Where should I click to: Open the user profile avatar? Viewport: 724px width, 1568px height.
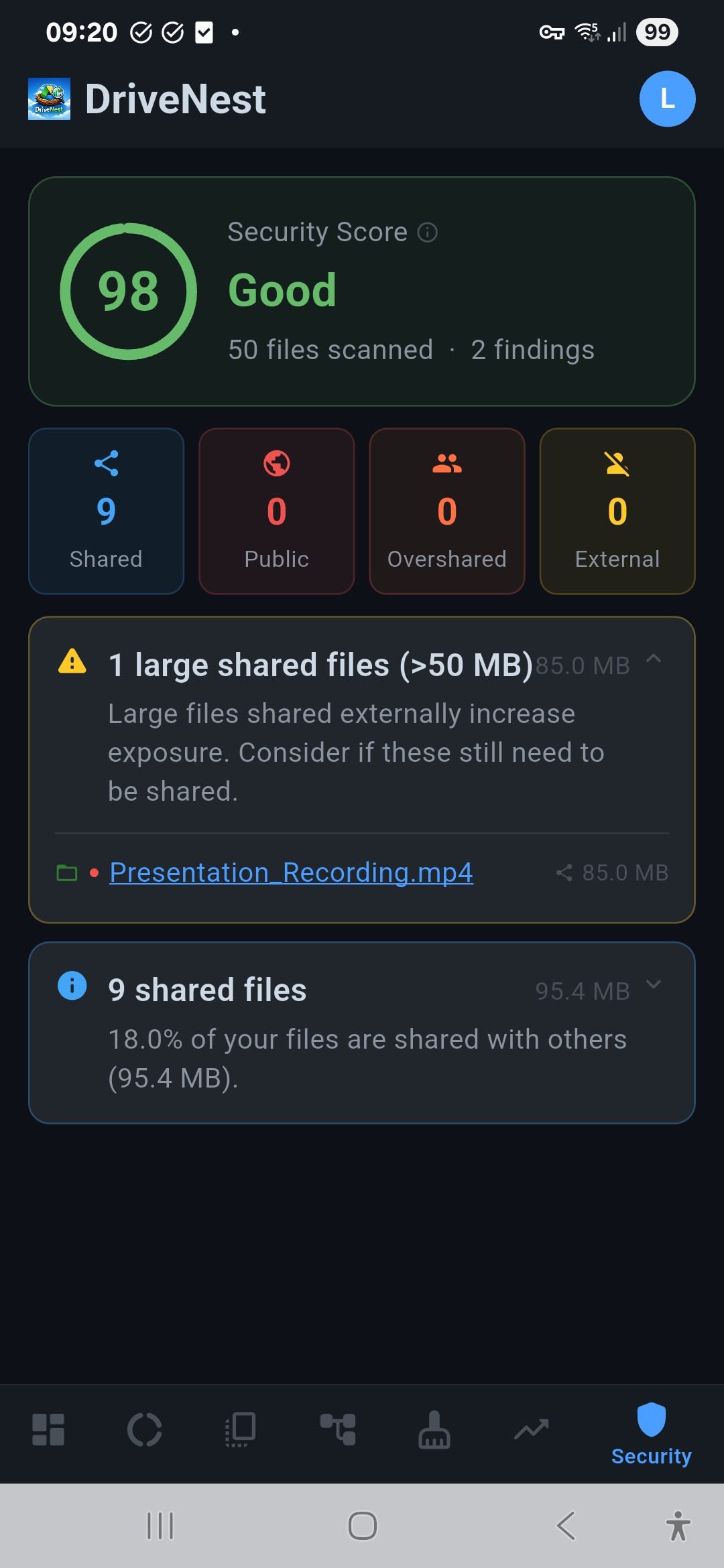pyautogui.click(x=667, y=99)
